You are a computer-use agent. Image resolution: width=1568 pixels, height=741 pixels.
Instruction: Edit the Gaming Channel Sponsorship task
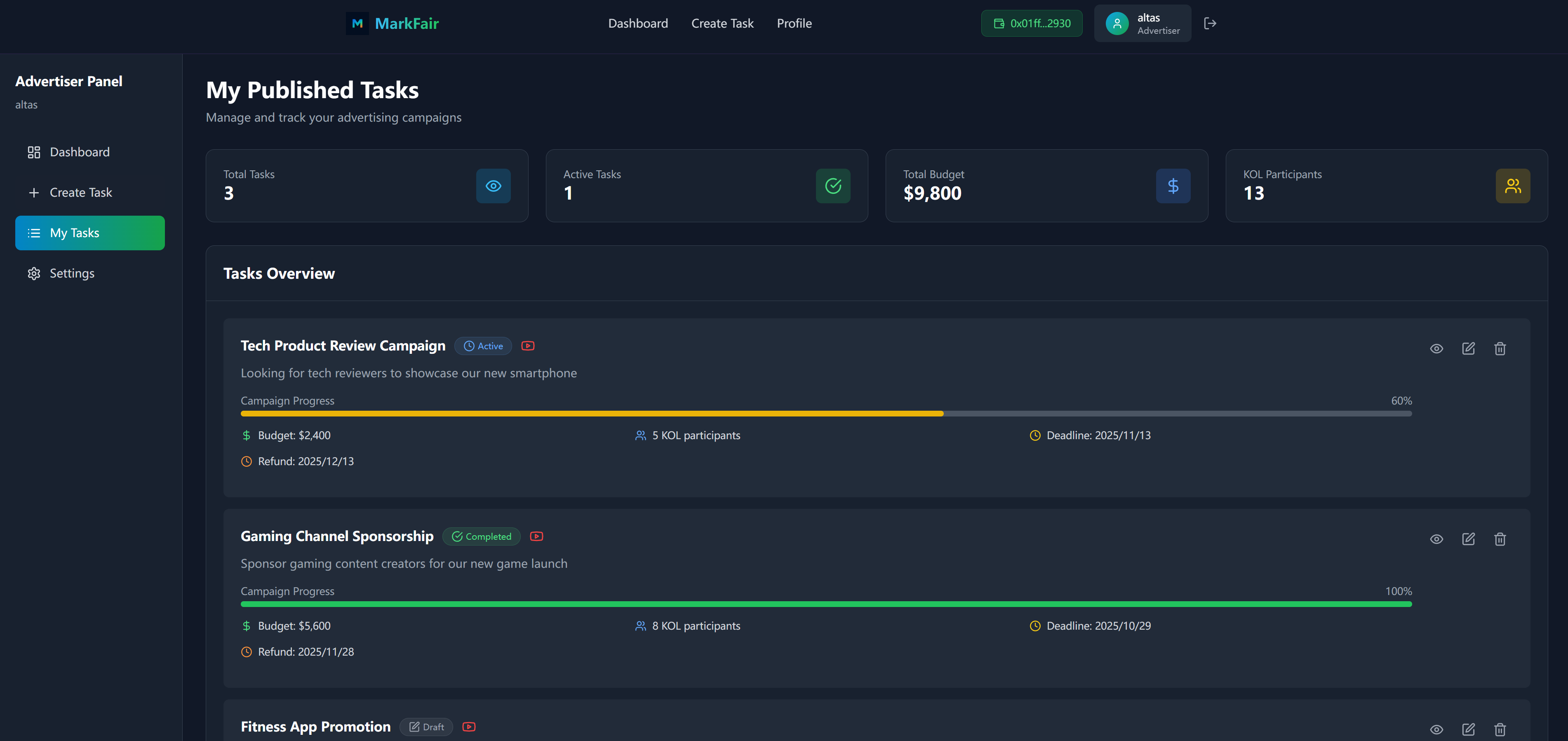(x=1468, y=539)
